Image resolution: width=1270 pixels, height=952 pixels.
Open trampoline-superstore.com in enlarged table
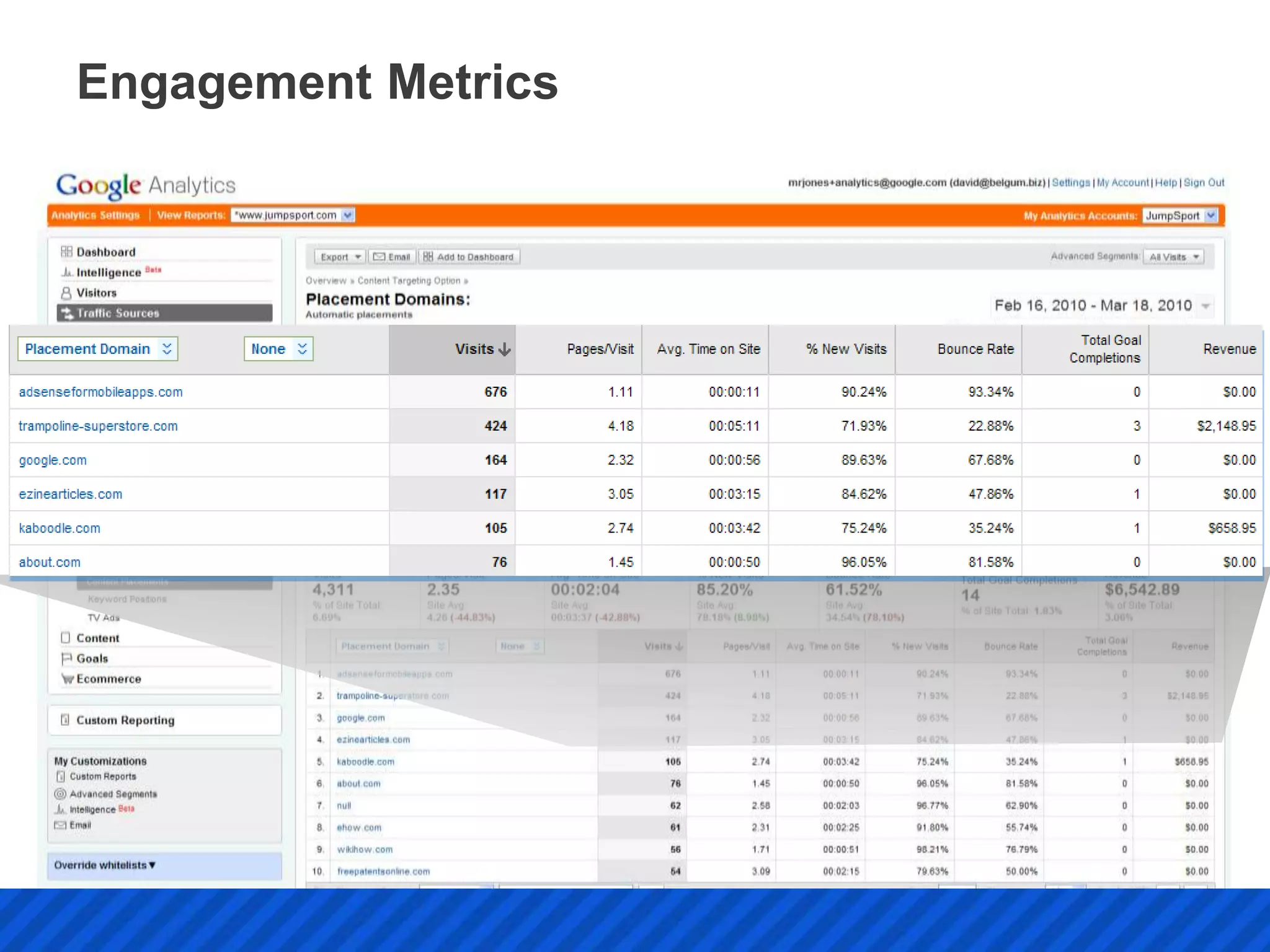[98, 426]
